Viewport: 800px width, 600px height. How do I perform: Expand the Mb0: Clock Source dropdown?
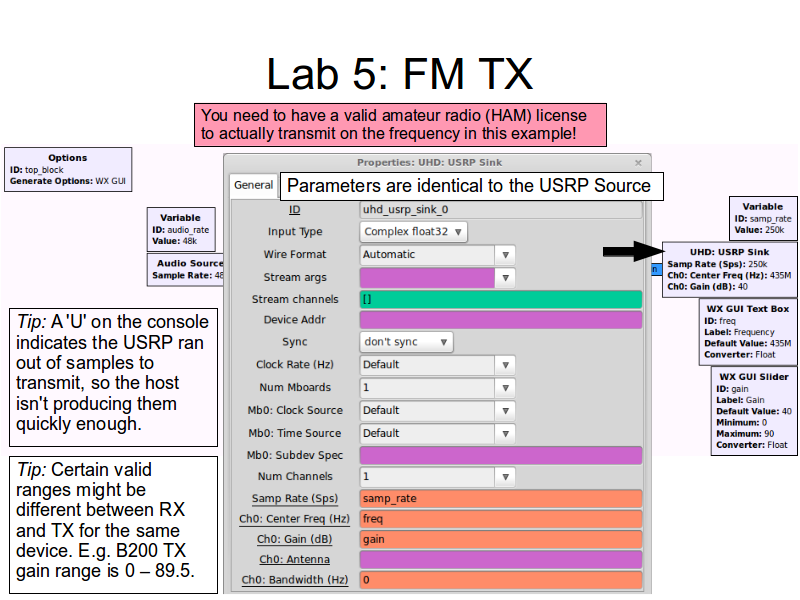tap(506, 411)
